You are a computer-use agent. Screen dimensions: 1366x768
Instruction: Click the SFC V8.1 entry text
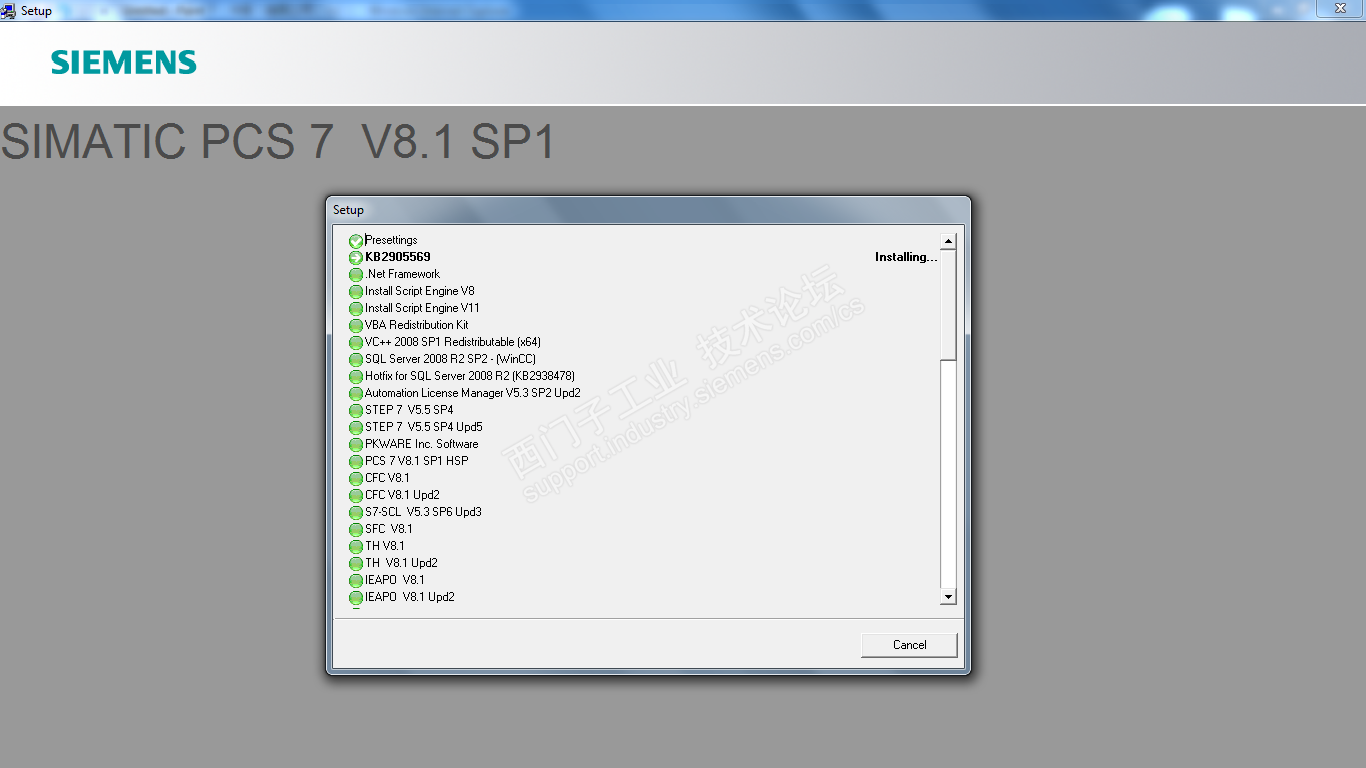(389, 529)
